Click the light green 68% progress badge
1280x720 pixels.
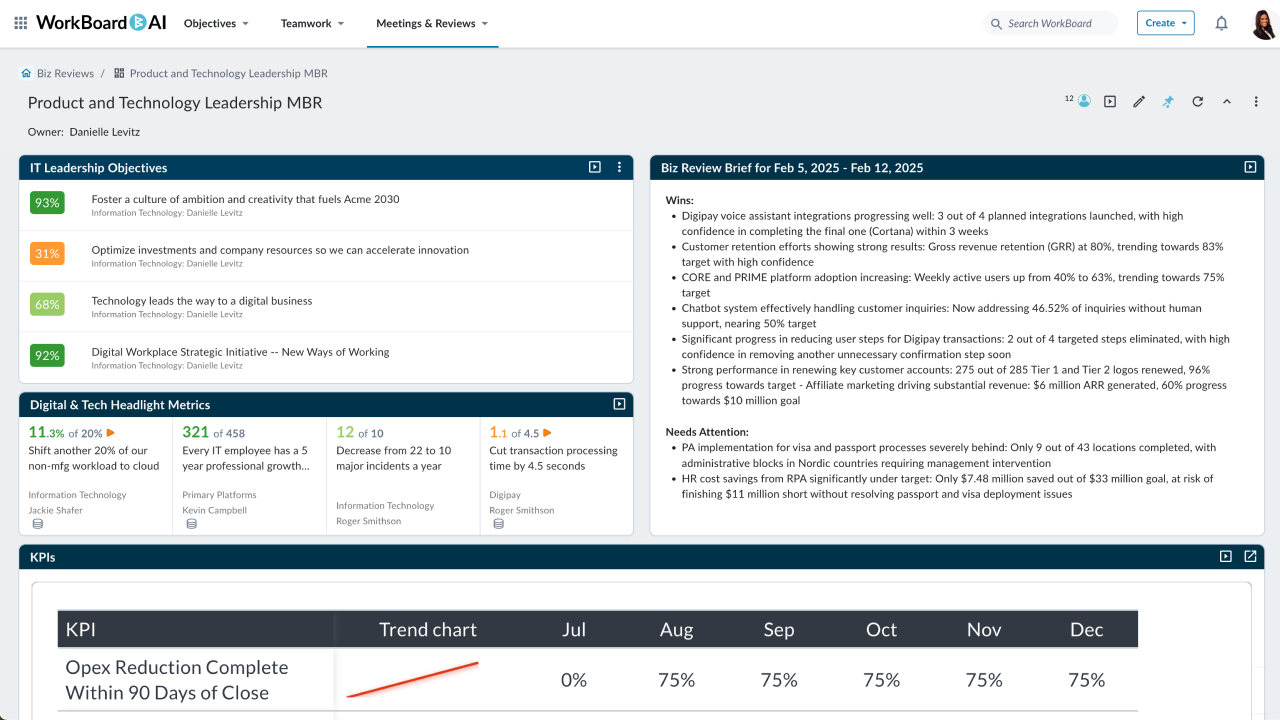[47, 304]
